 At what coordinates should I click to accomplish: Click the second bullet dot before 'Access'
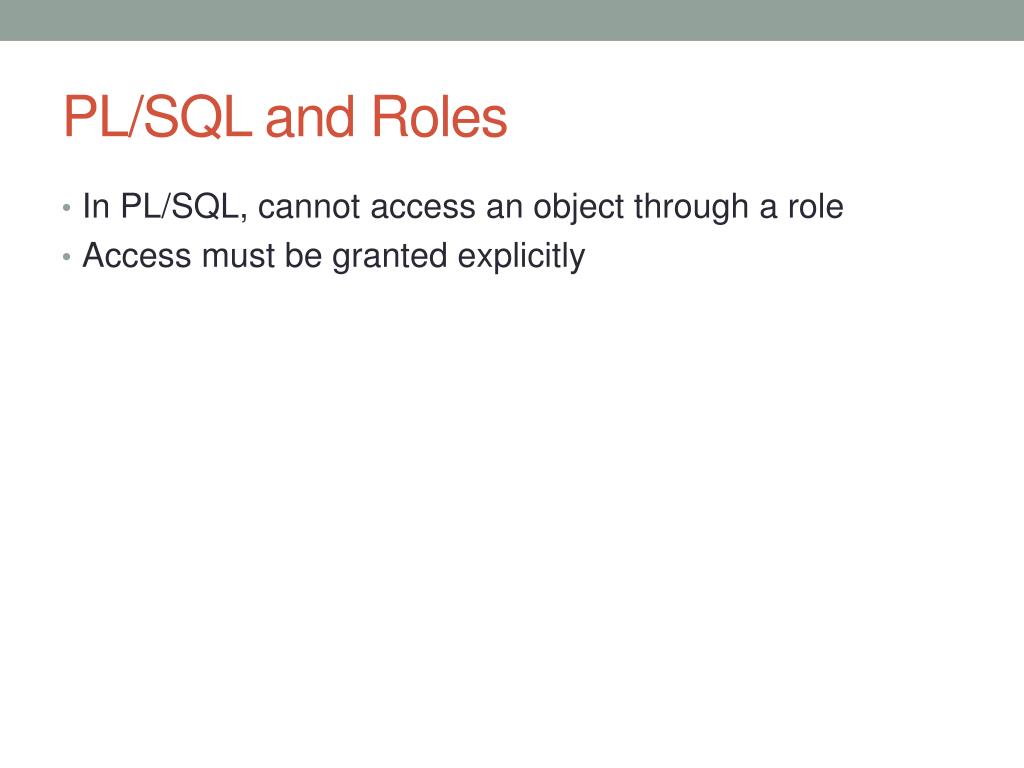pos(66,257)
